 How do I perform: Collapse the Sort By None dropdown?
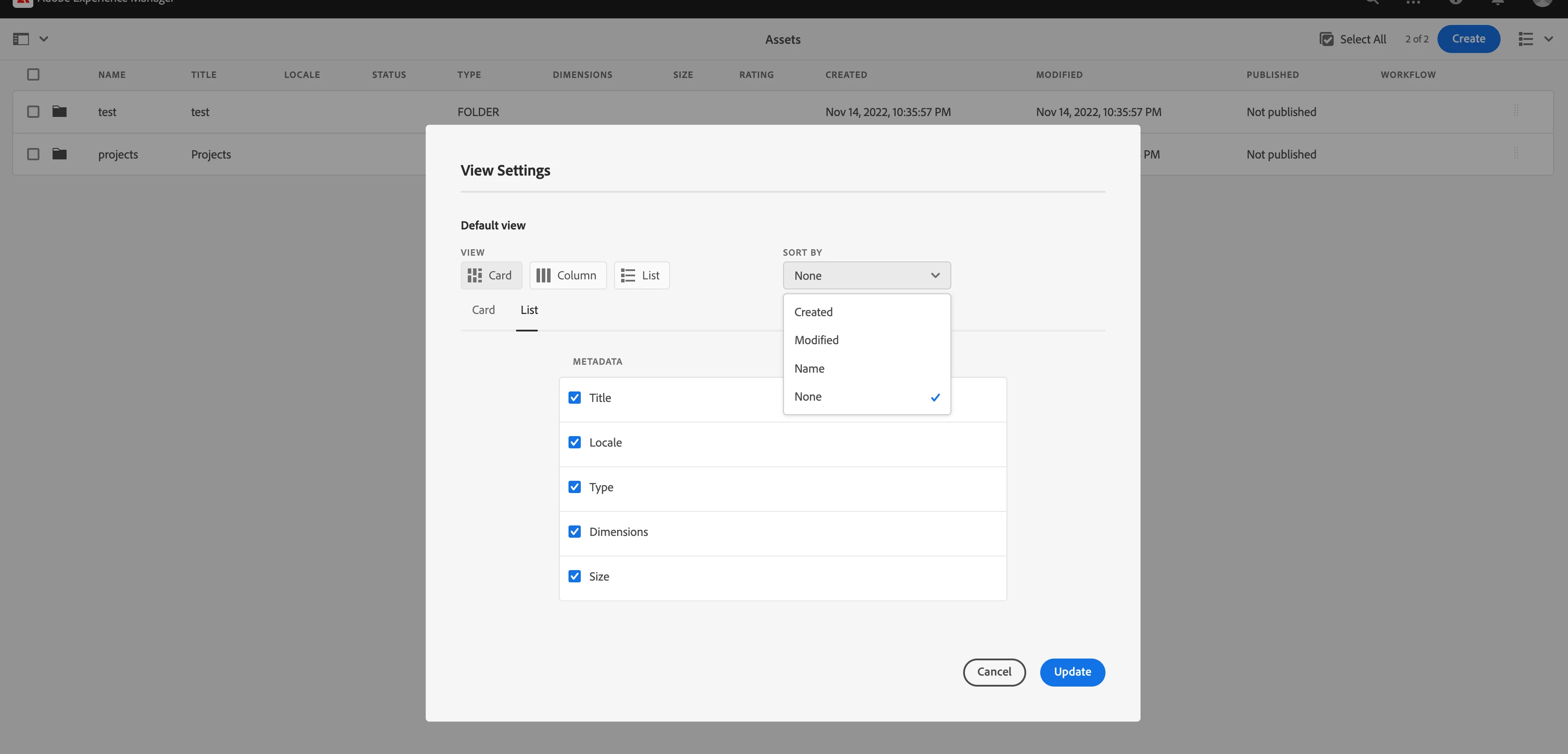point(866,276)
